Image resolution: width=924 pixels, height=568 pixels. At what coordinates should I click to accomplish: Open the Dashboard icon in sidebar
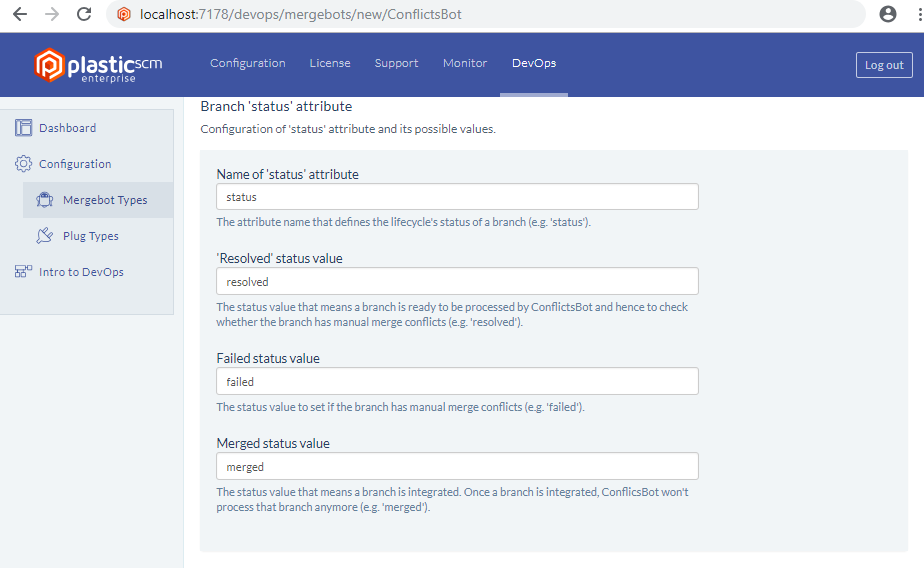(24, 128)
